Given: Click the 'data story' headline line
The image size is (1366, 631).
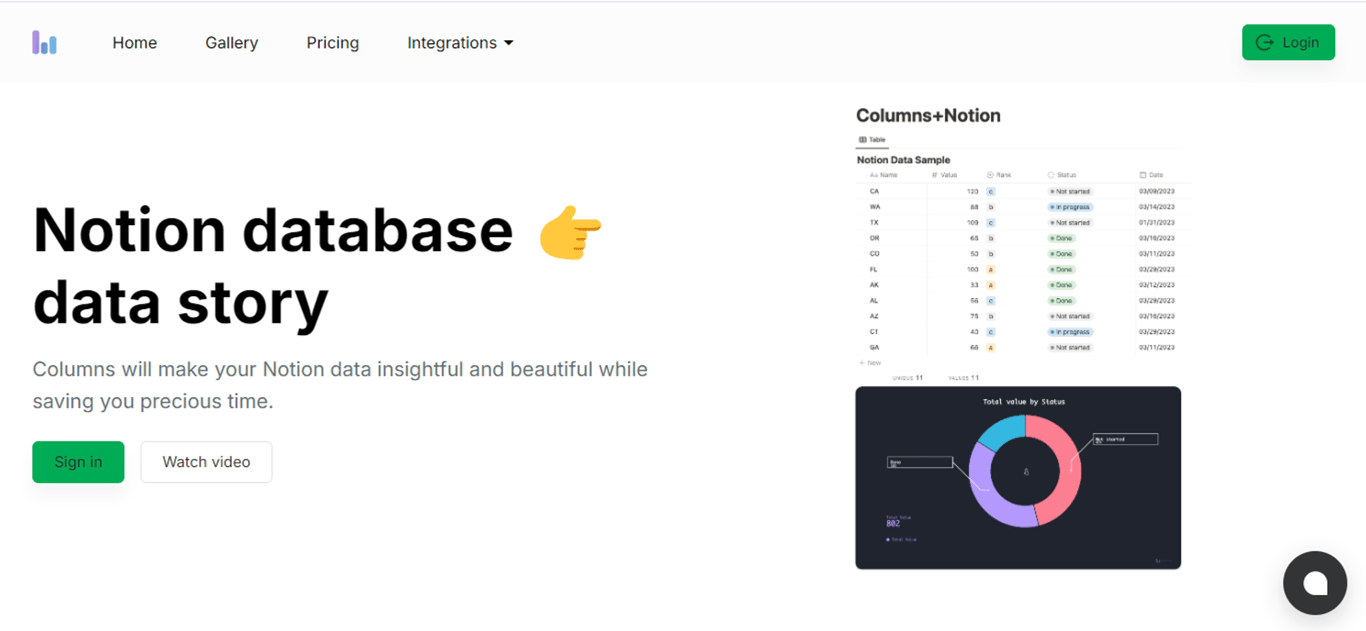Looking at the screenshot, I should click(181, 302).
